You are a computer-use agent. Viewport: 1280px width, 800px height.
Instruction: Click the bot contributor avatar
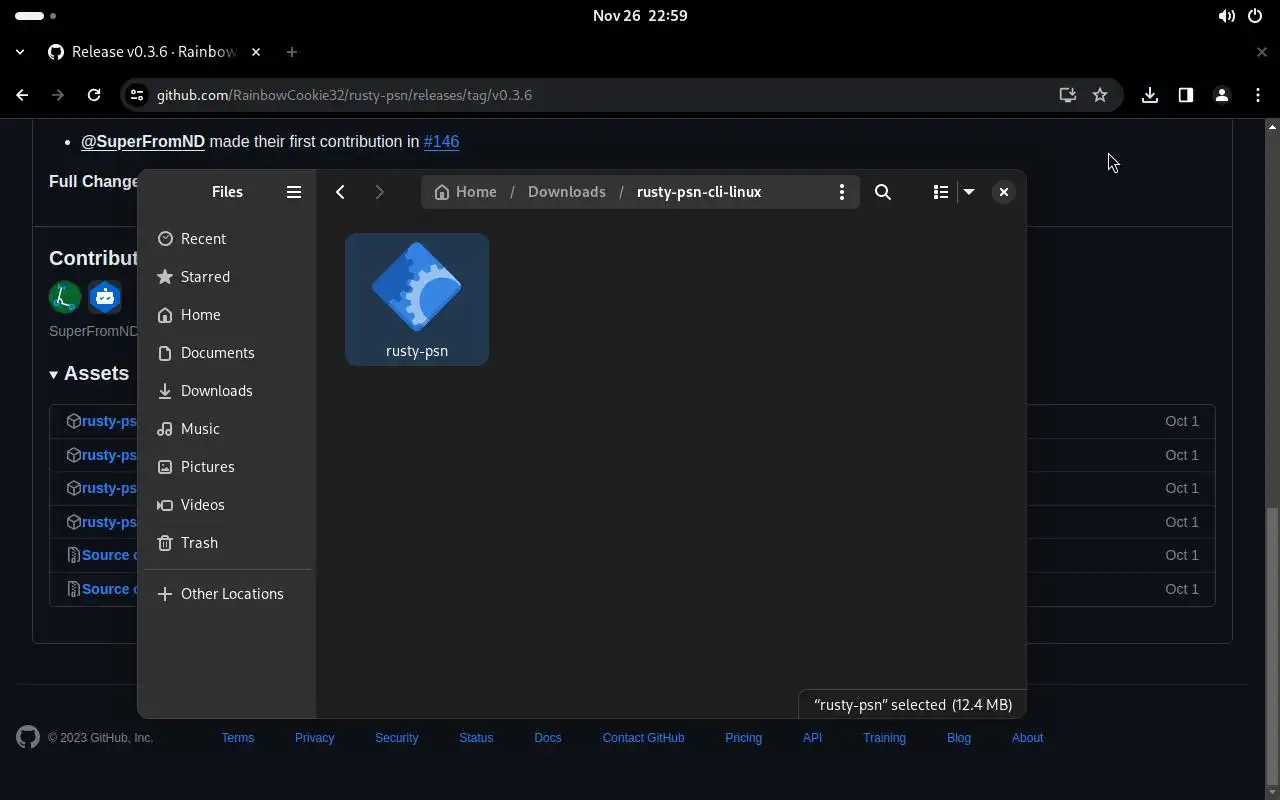(x=105, y=297)
